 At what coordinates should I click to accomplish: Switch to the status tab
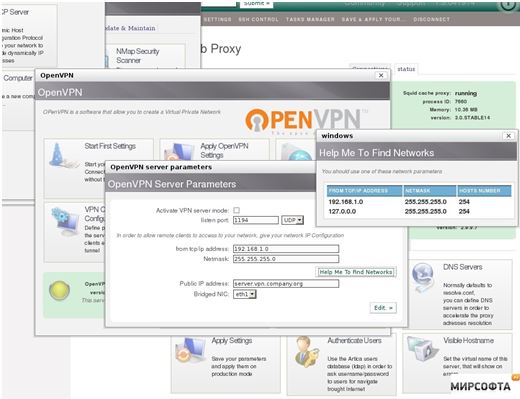point(406,69)
